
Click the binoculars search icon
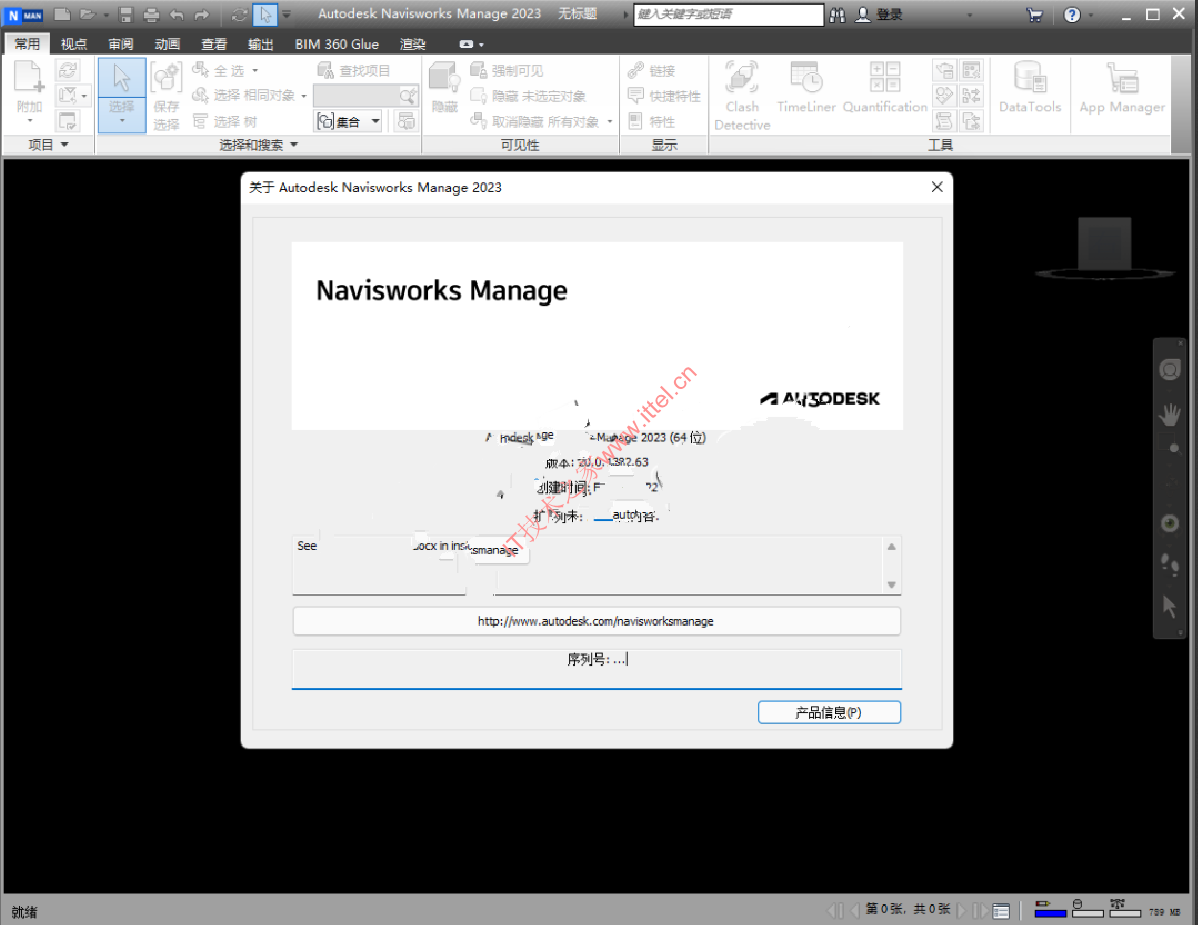click(837, 15)
